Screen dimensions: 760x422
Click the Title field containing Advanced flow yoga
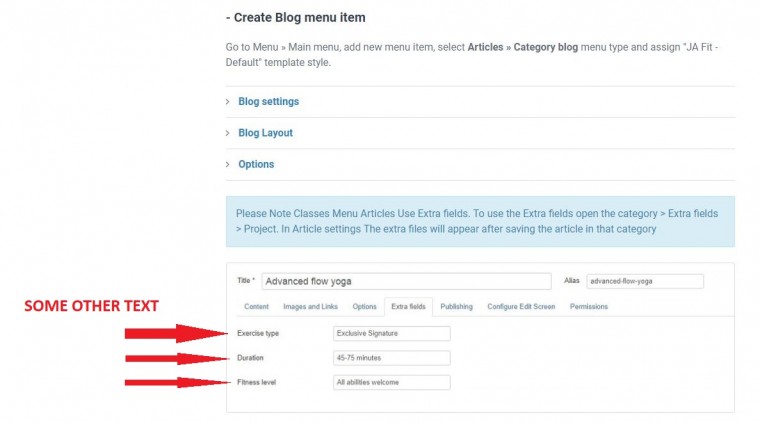click(405, 281)
